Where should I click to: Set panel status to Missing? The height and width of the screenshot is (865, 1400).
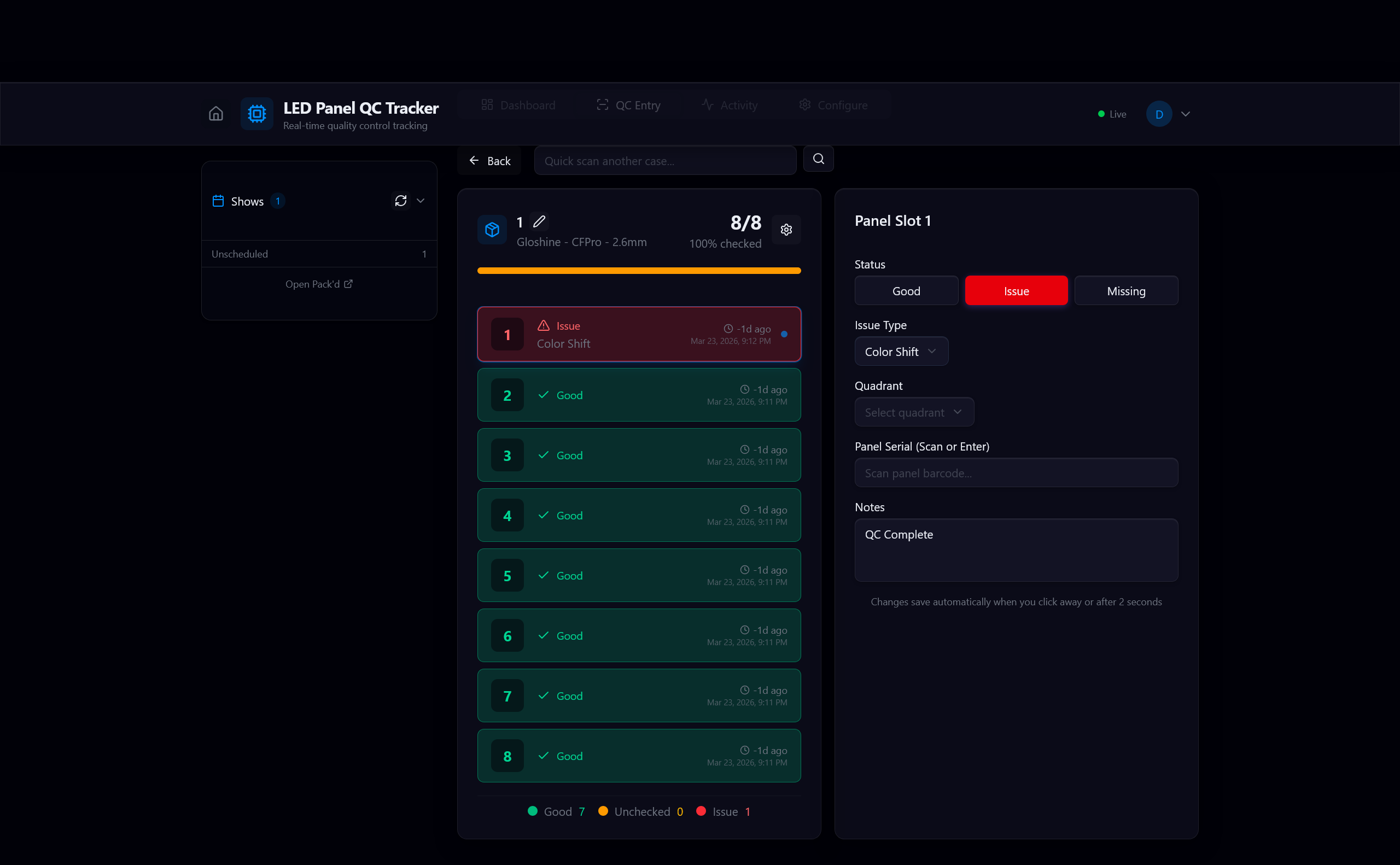[x=1125, y=290]
